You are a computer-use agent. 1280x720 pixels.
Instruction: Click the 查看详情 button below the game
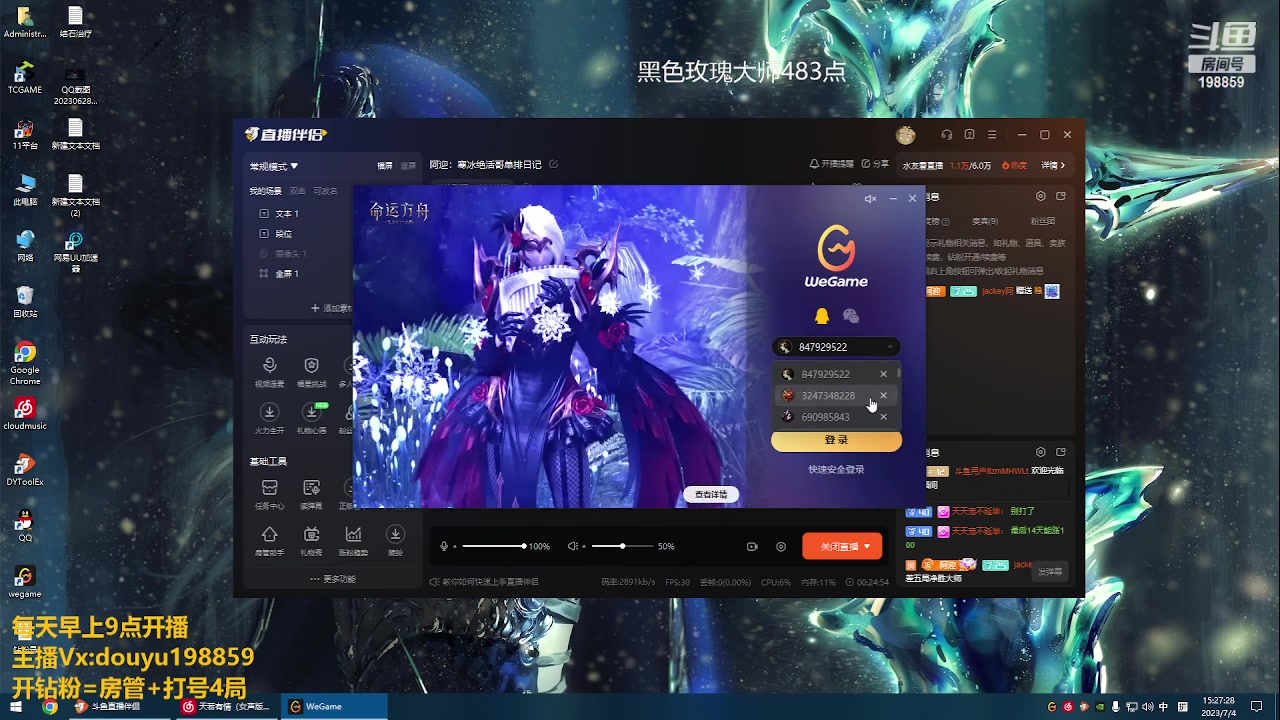click(710, 494)
